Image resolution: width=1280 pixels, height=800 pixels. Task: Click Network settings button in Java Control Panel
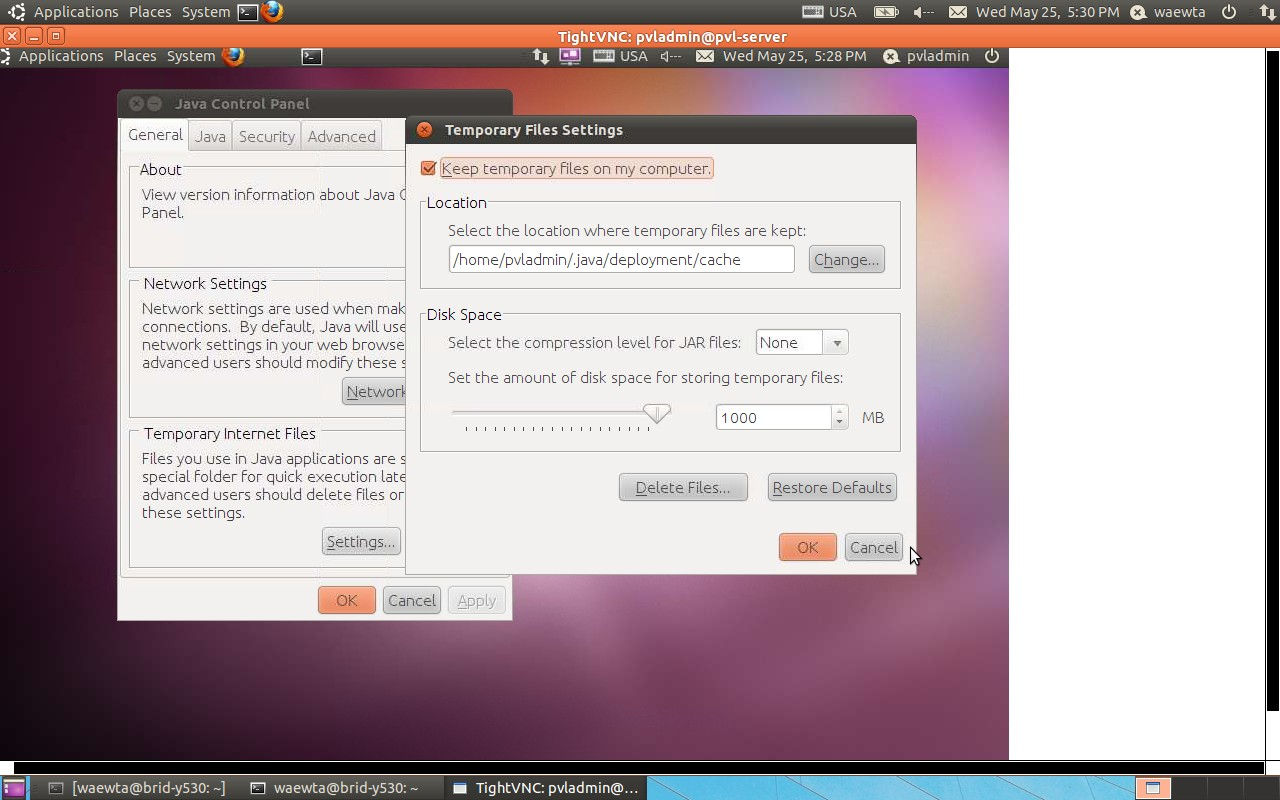(x=375, y=391)
